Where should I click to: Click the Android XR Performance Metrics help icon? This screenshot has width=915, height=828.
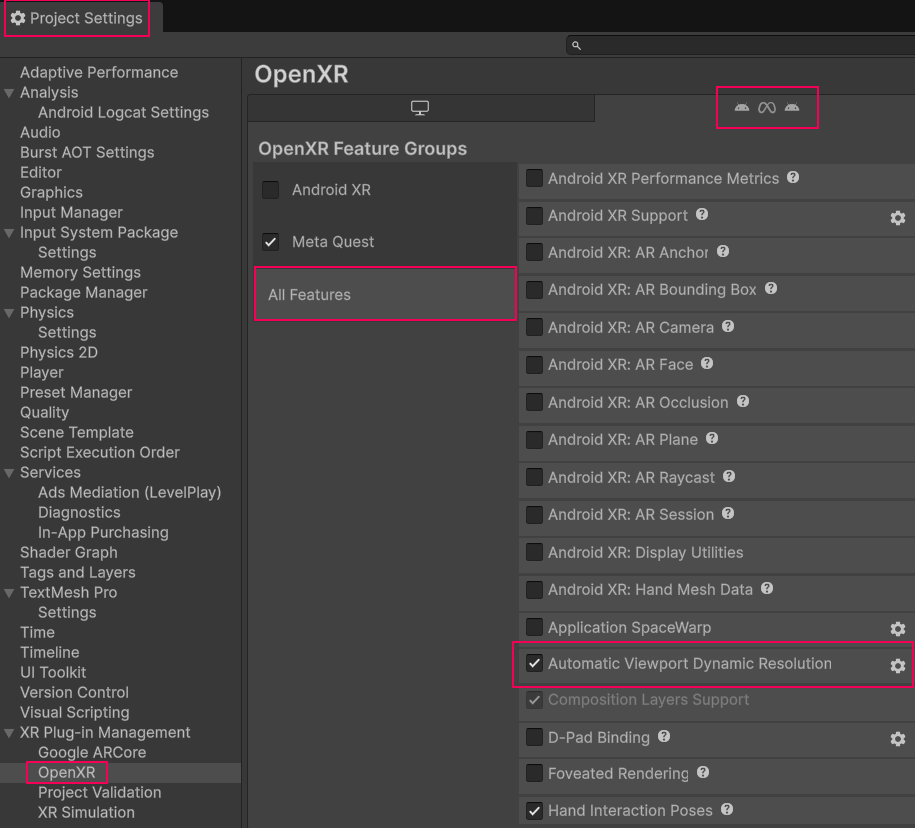791,178
